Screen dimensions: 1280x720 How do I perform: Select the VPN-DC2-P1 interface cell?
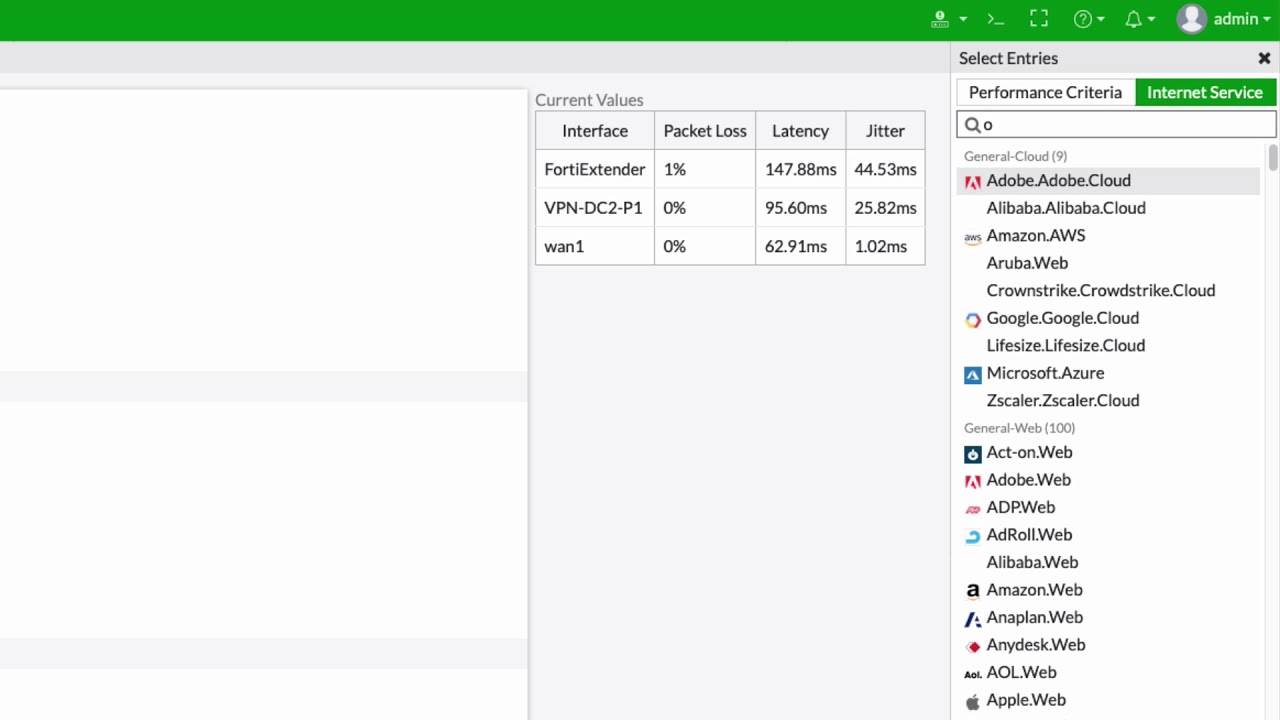click(595, 208)
